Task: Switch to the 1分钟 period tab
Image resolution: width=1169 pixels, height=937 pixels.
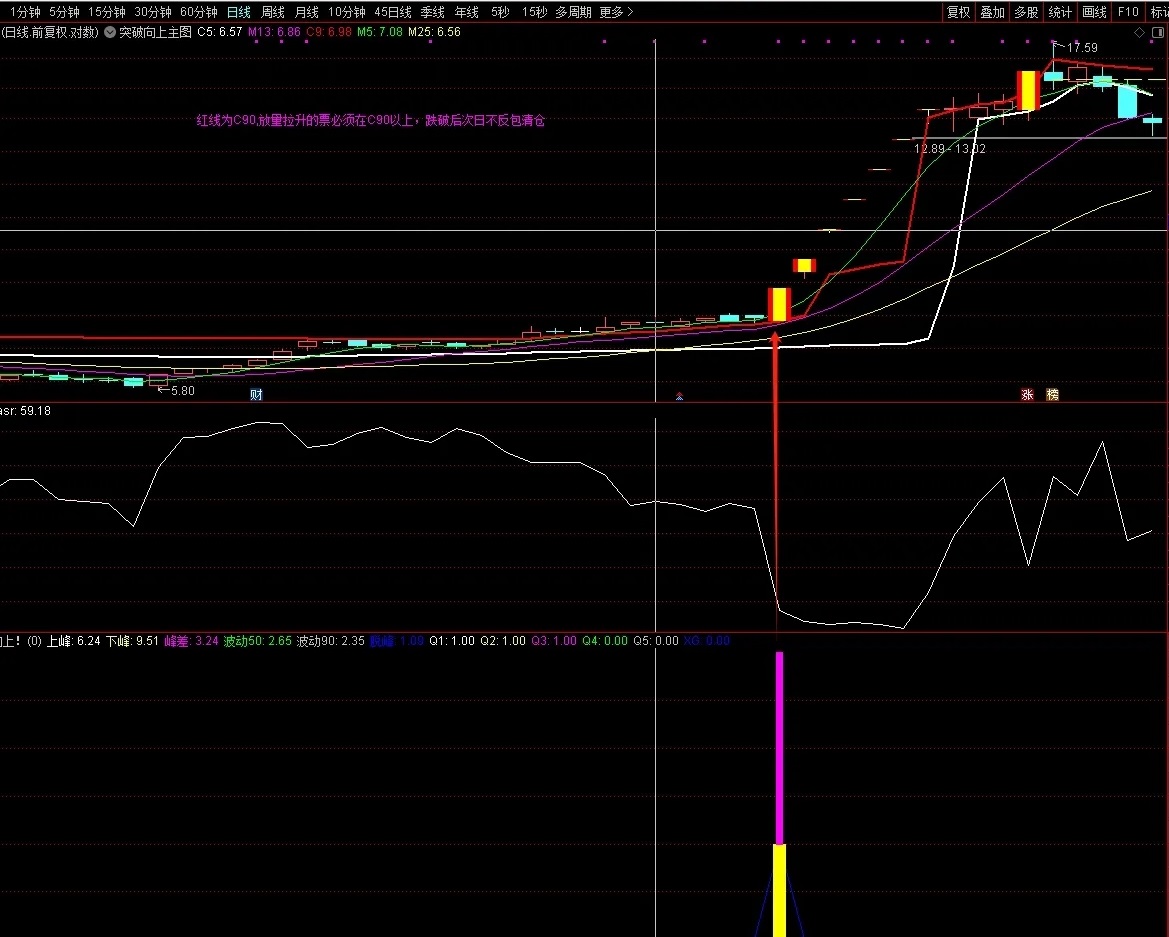Action: [x=25, y=12]
